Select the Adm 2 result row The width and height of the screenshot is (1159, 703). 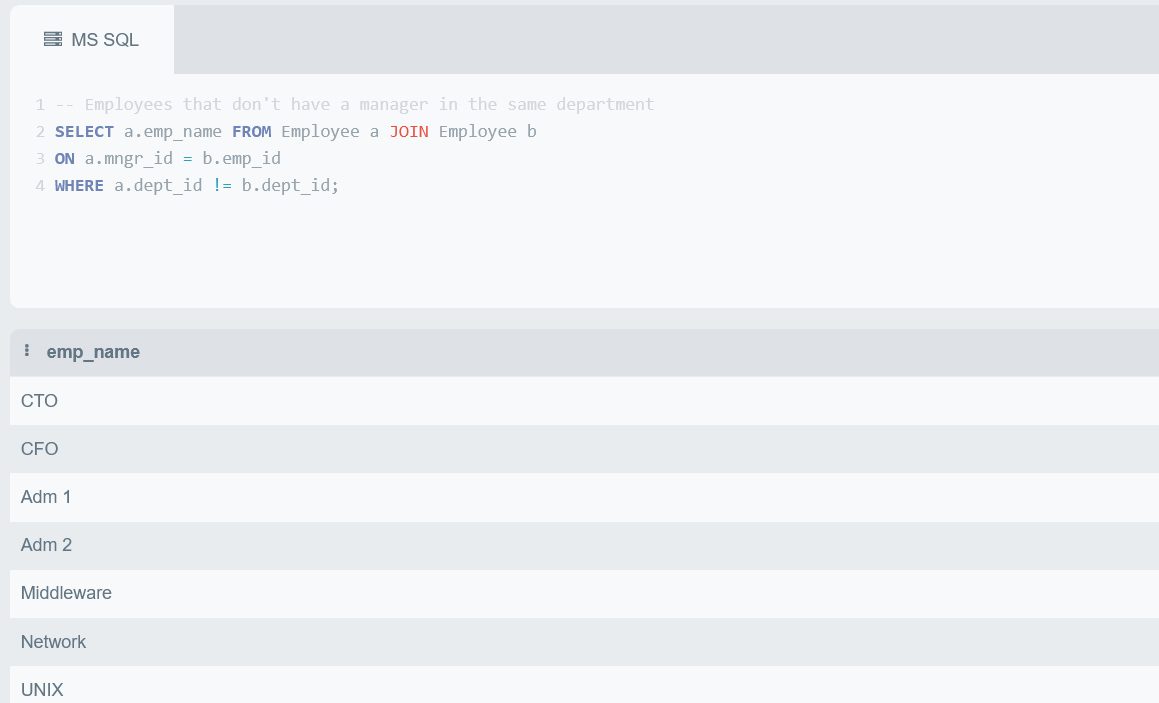584,545
